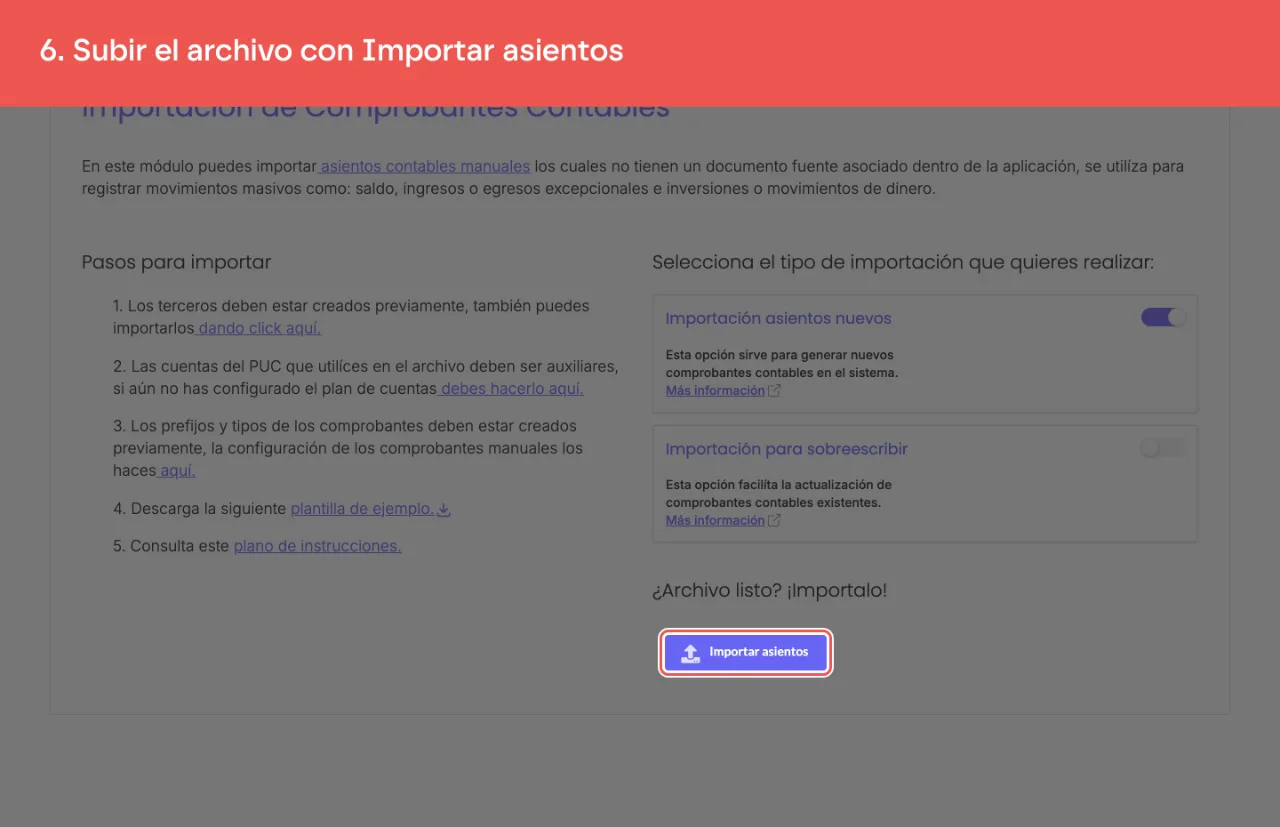This screenshot has height=827, width=1280.
Task: Open the 'debes hacerlo aquí' link
Action: click(x=512, y=388)
